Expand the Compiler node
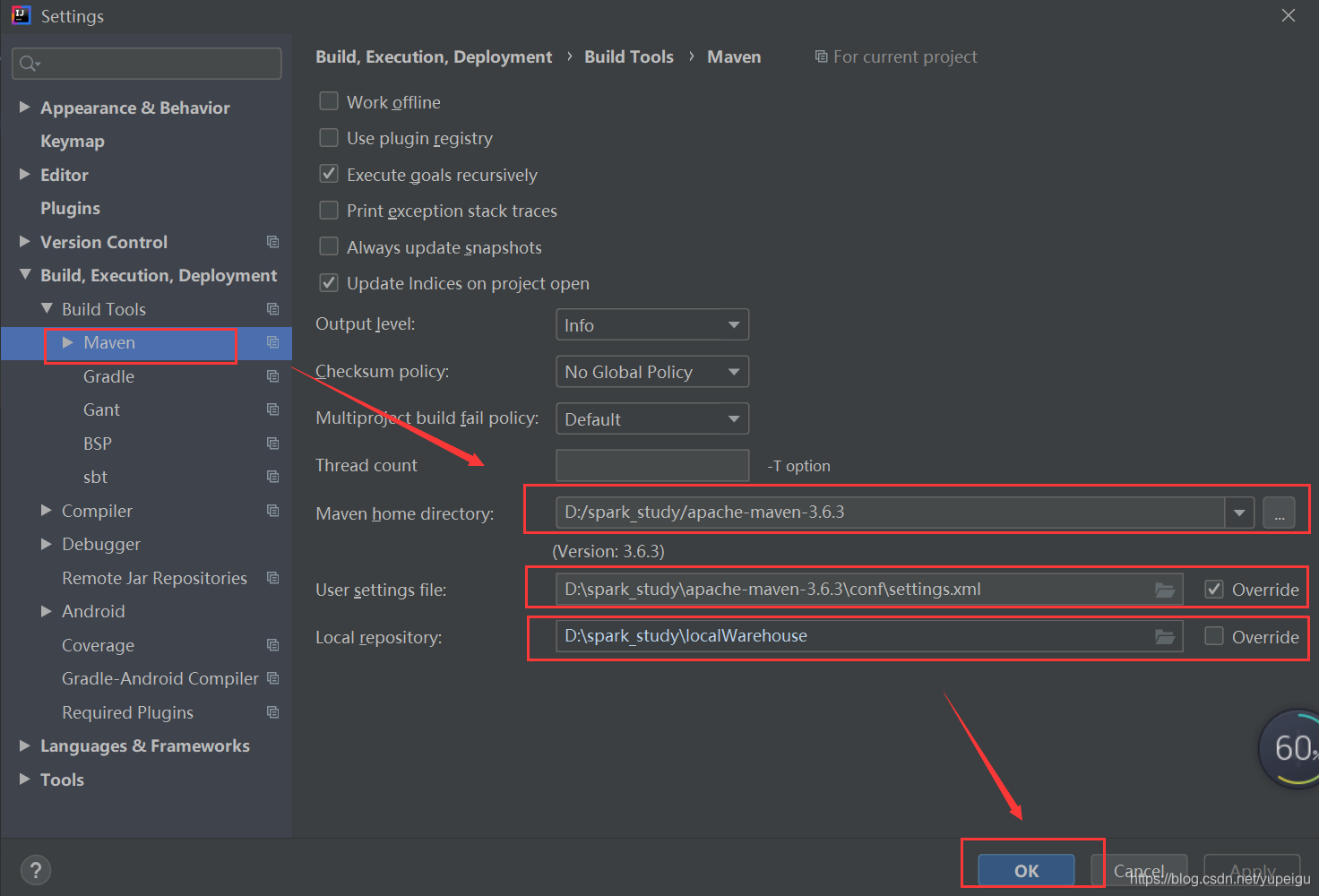The height and width of the screenshot is (896, 1319). [x=47, y=511]
